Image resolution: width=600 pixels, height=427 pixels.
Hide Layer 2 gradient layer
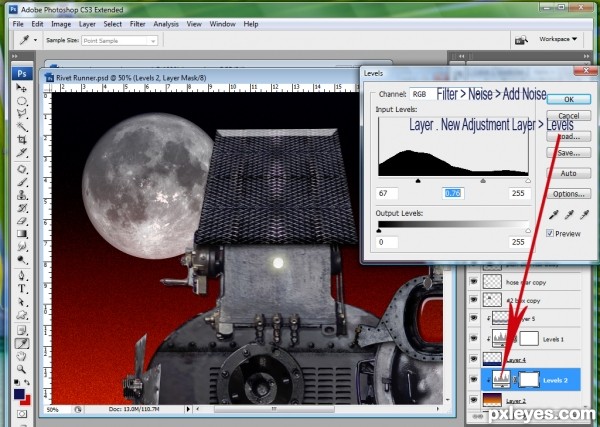click(x=474, y=400)
